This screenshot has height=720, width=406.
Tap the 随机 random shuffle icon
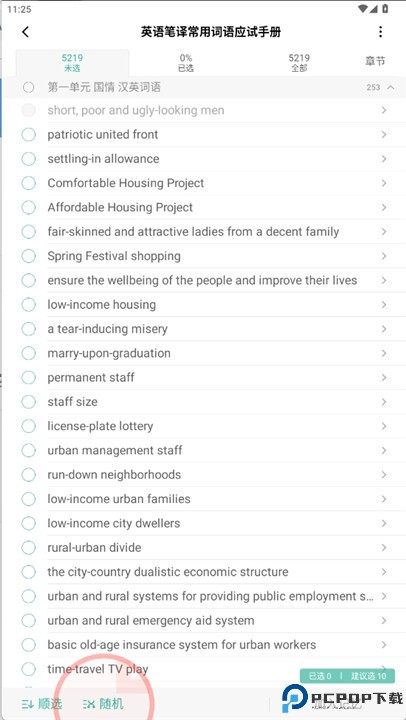click(x=89, y=703)
